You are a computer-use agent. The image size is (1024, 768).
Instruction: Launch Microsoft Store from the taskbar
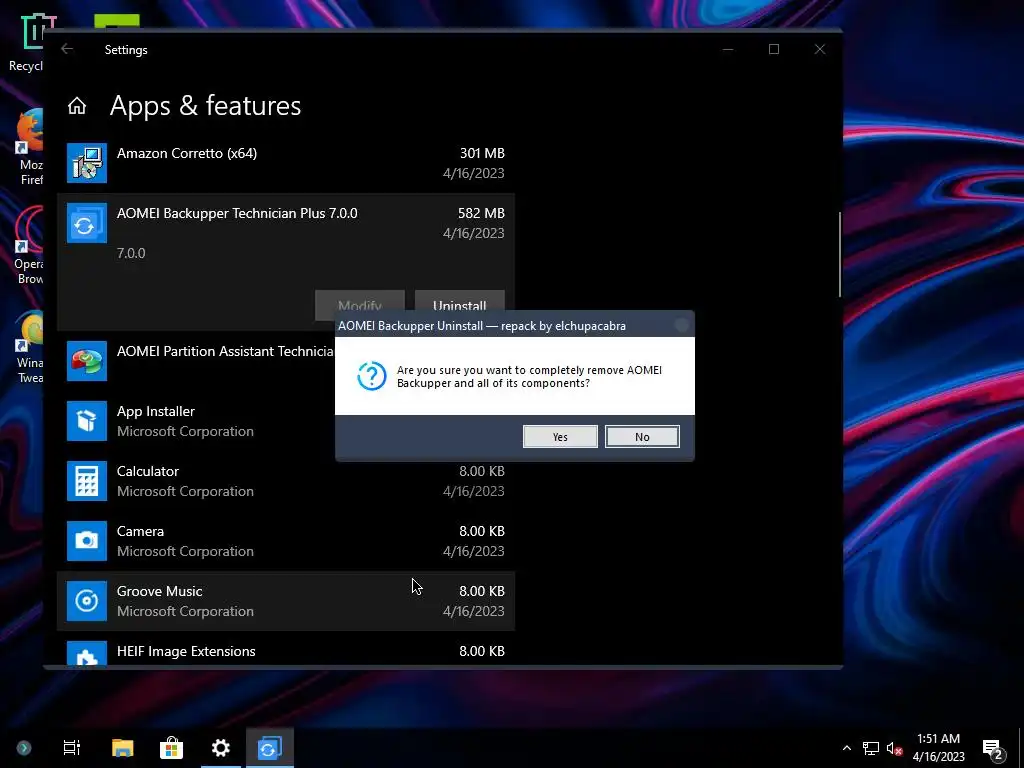[171, 748]
